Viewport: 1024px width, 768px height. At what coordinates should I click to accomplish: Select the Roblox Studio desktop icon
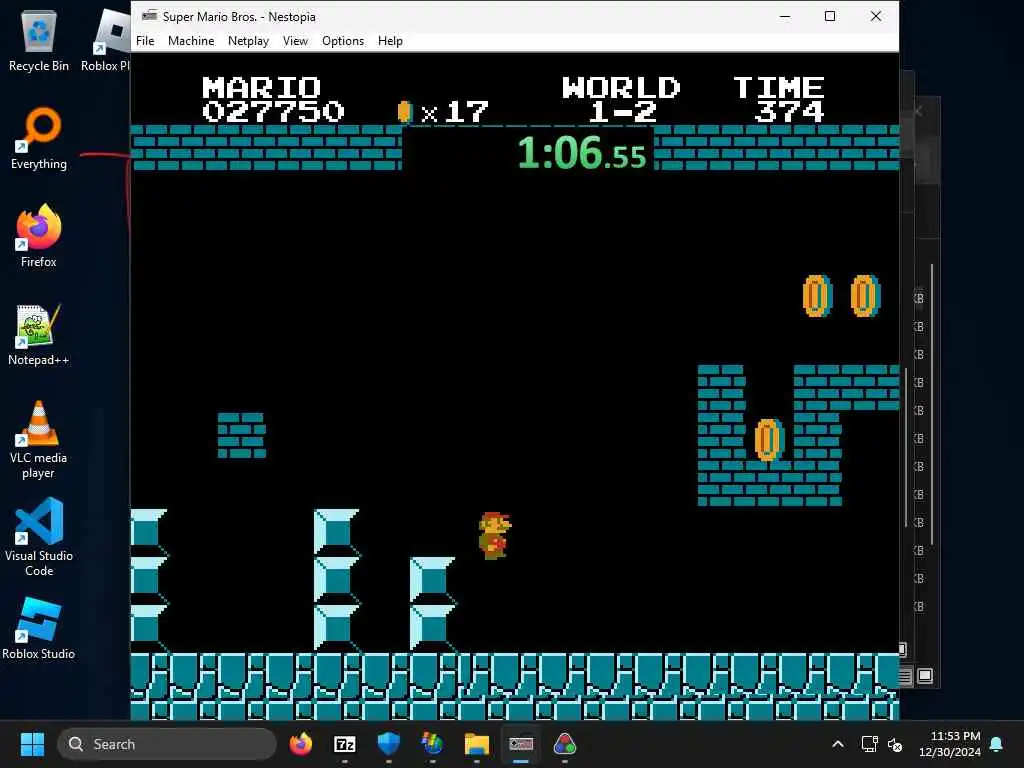(39, 628)
